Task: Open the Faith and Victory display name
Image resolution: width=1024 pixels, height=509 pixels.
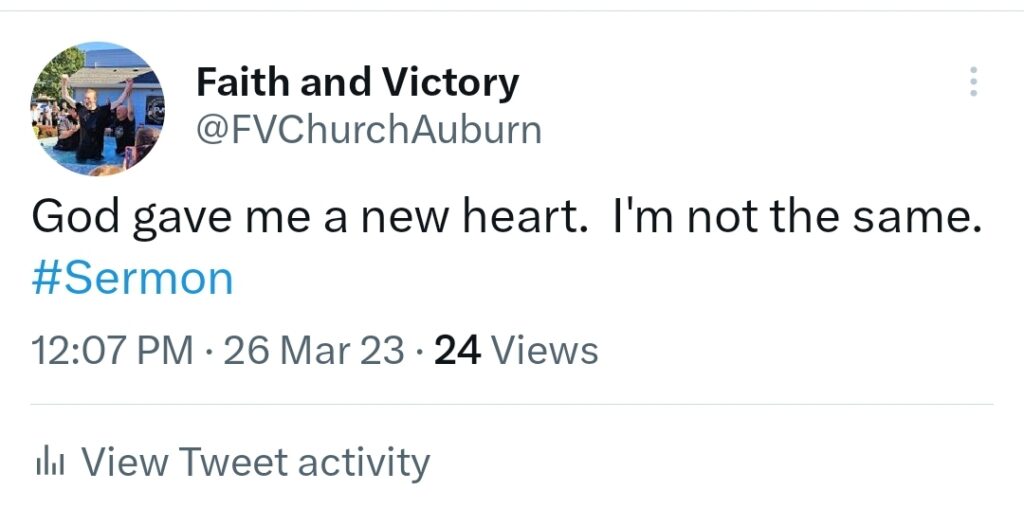Action: click(x=357, y=83)
